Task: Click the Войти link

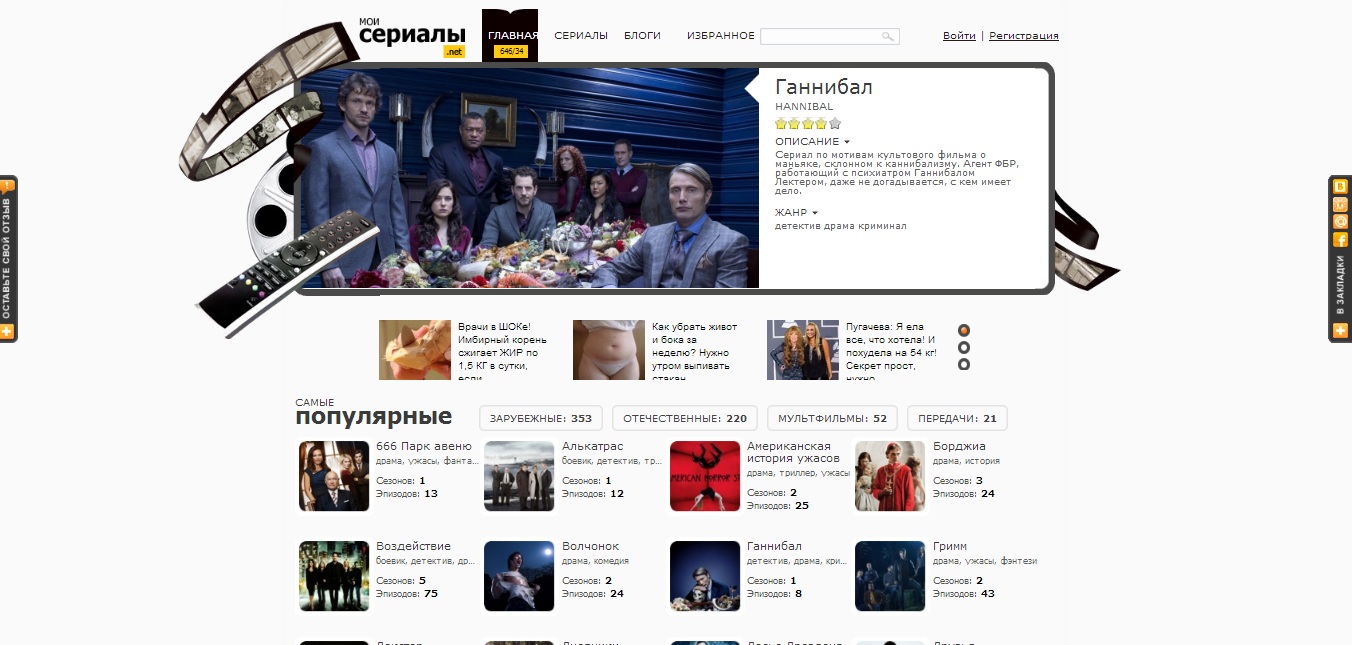Action: (959, 36)
